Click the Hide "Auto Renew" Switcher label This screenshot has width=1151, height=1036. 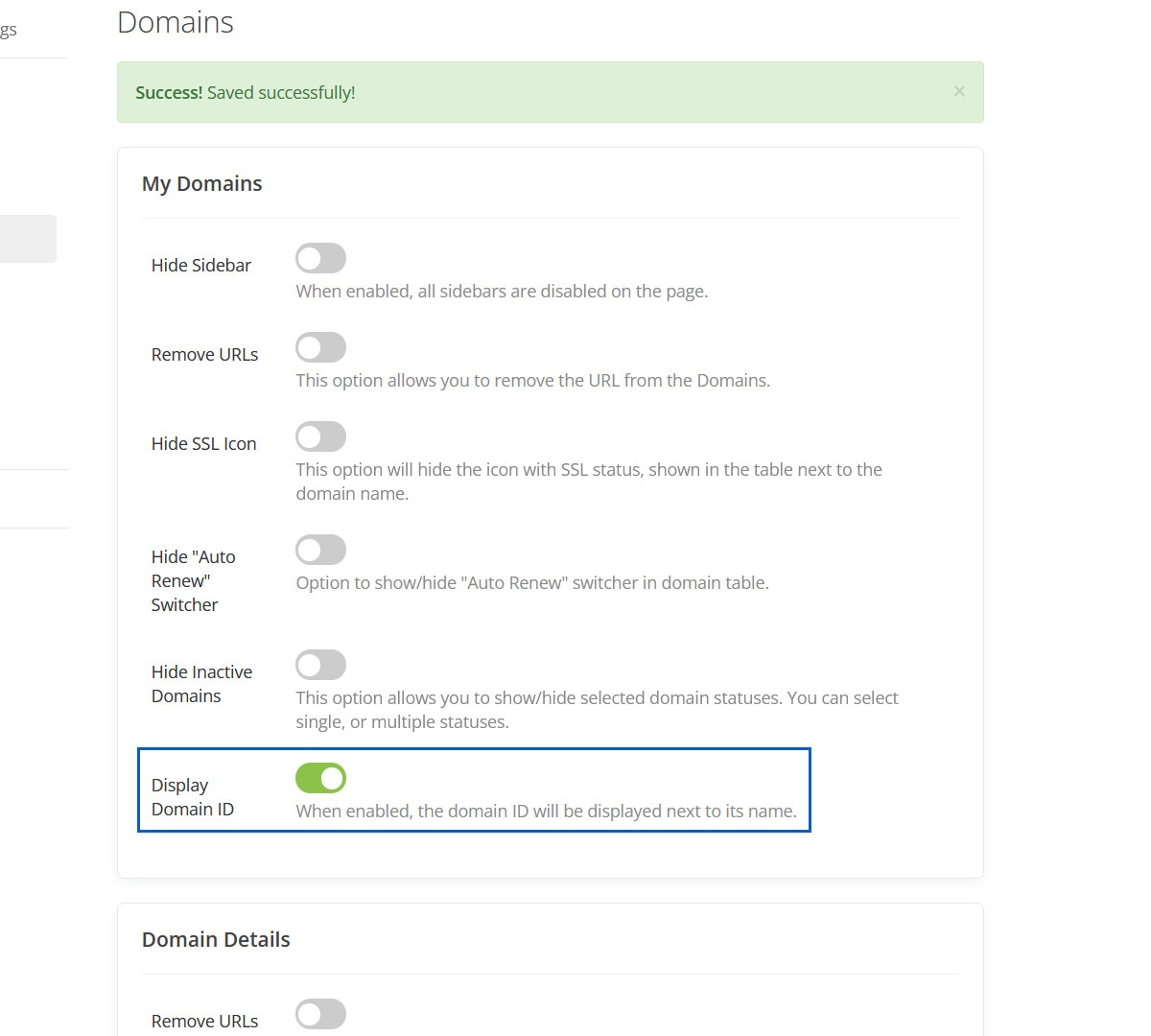pos(193,580)
